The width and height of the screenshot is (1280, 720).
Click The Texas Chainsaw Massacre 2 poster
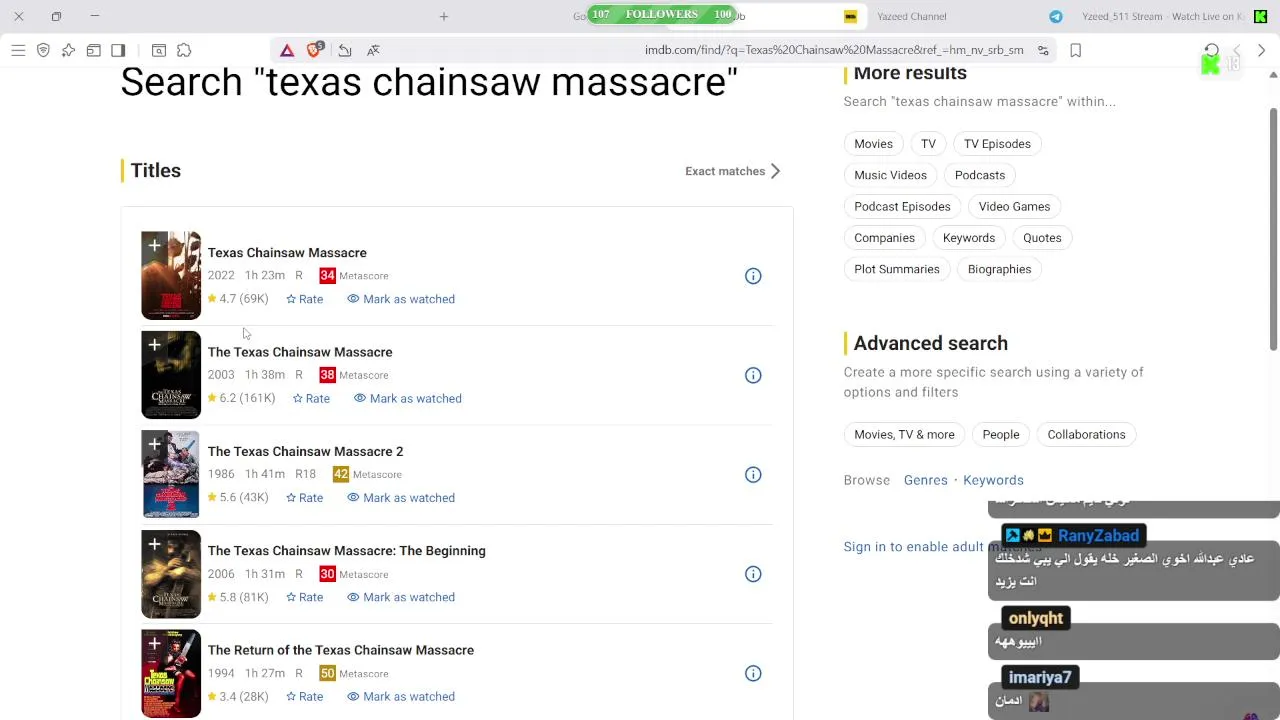pos(171,474)
